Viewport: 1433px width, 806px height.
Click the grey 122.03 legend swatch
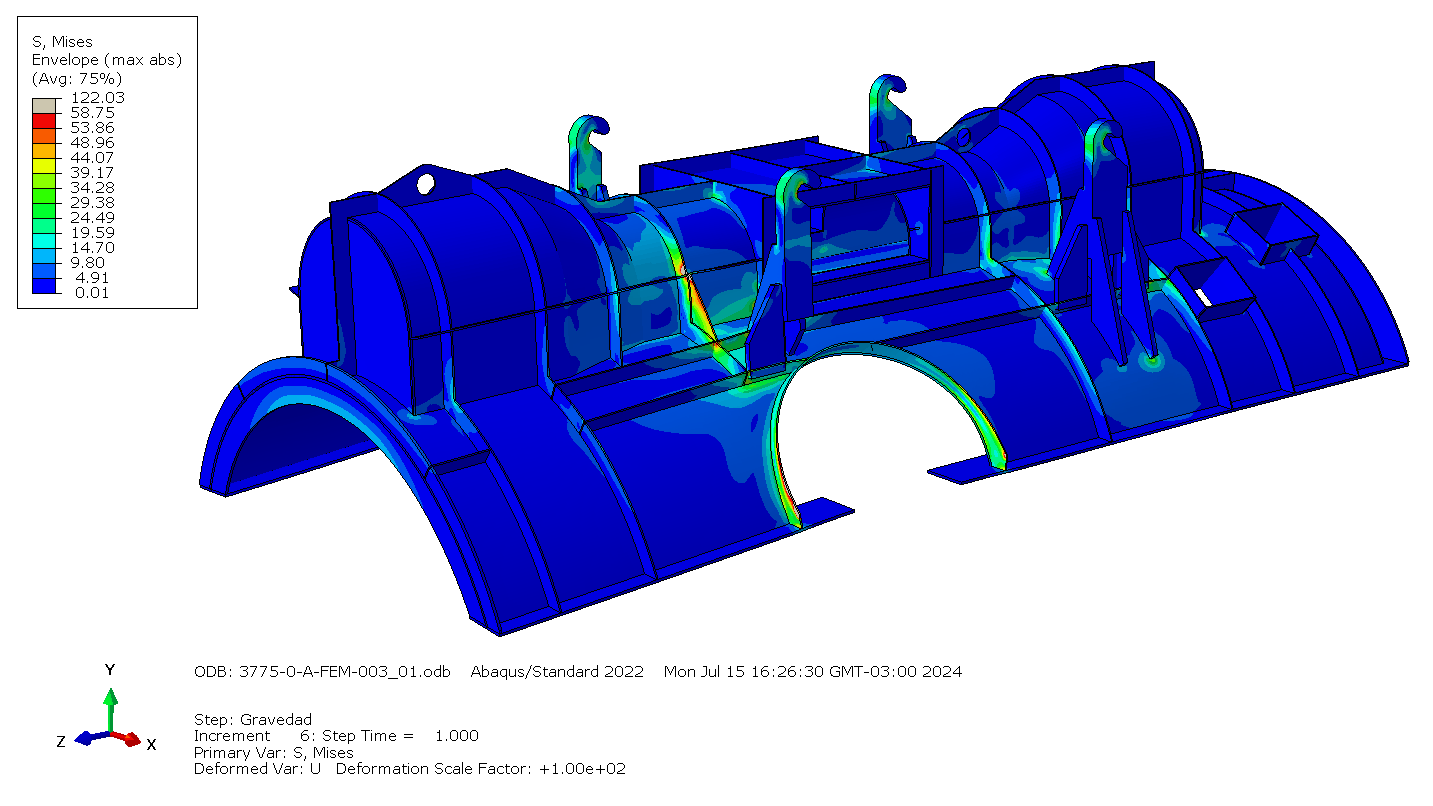45,105
